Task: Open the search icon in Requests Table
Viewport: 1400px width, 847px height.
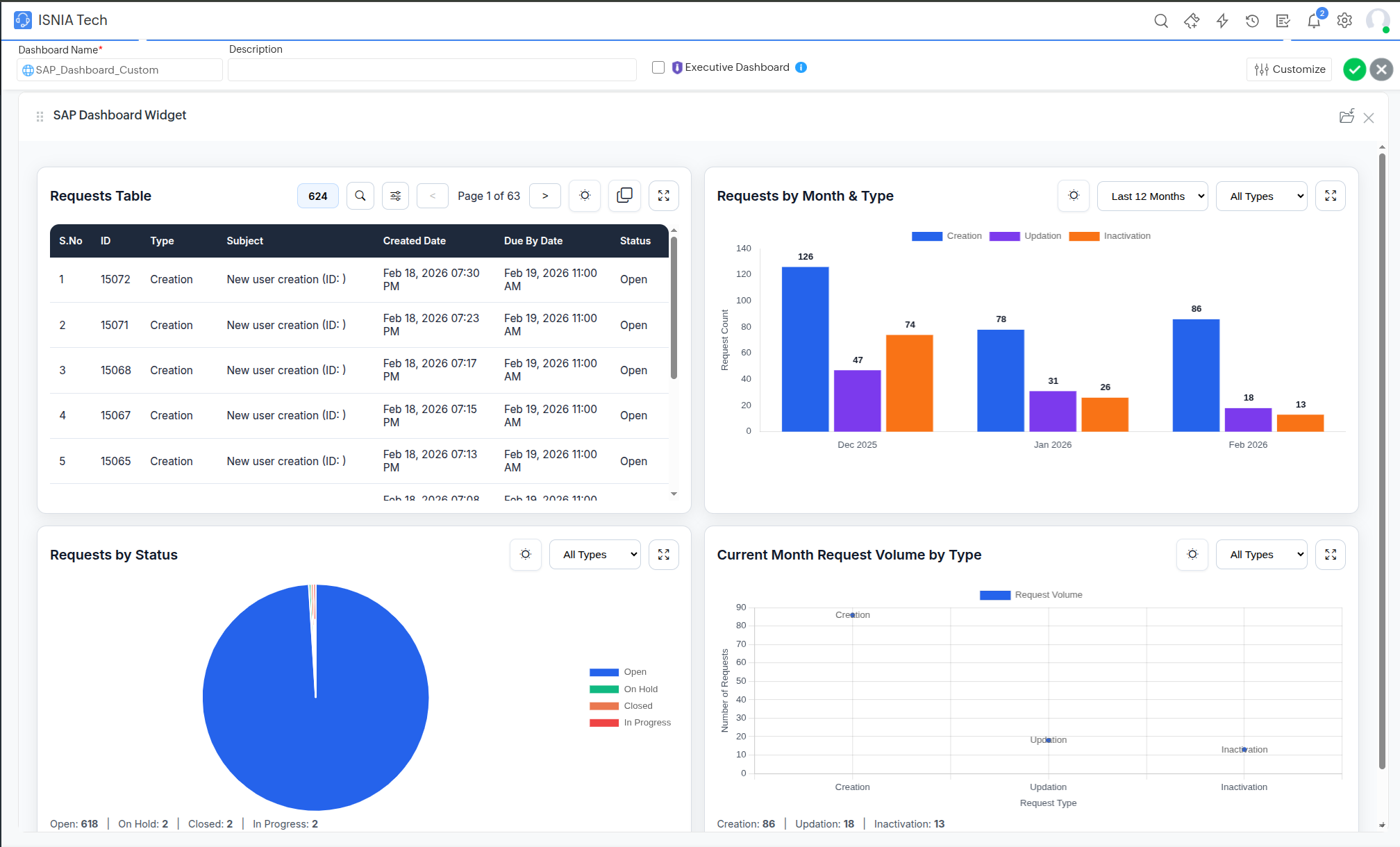Action: tap(360, 195)
